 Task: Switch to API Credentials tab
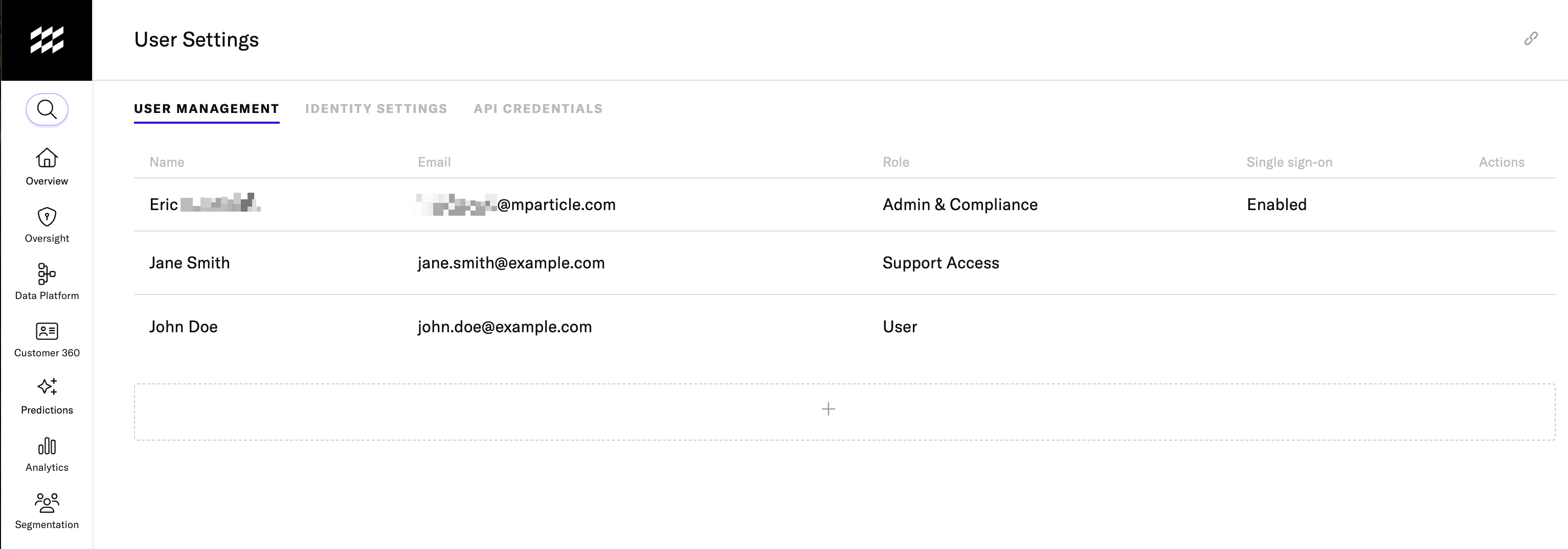pos(538,108)
